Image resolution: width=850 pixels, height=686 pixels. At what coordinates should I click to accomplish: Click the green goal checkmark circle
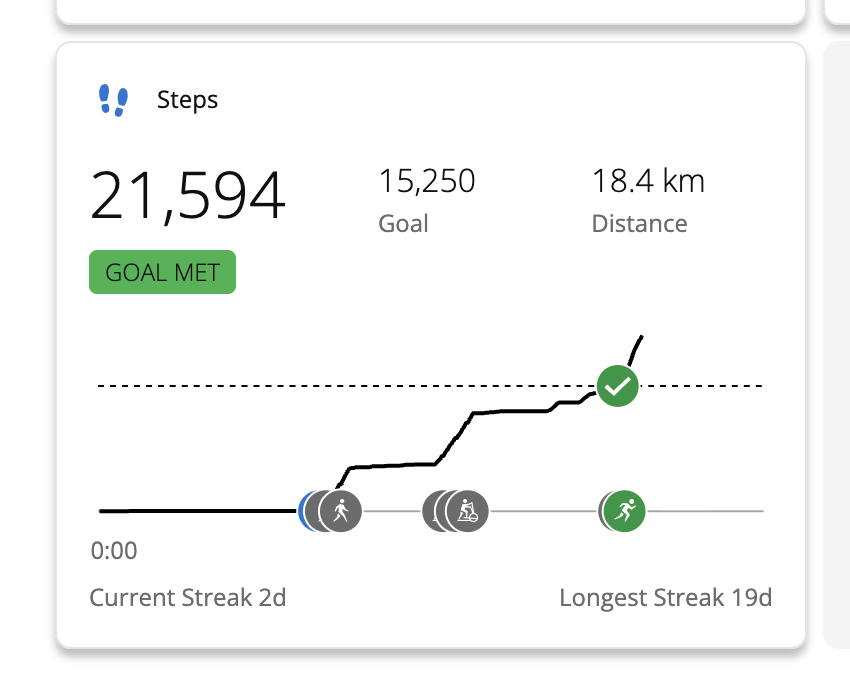pyautogui.click(x=618, y=386)
